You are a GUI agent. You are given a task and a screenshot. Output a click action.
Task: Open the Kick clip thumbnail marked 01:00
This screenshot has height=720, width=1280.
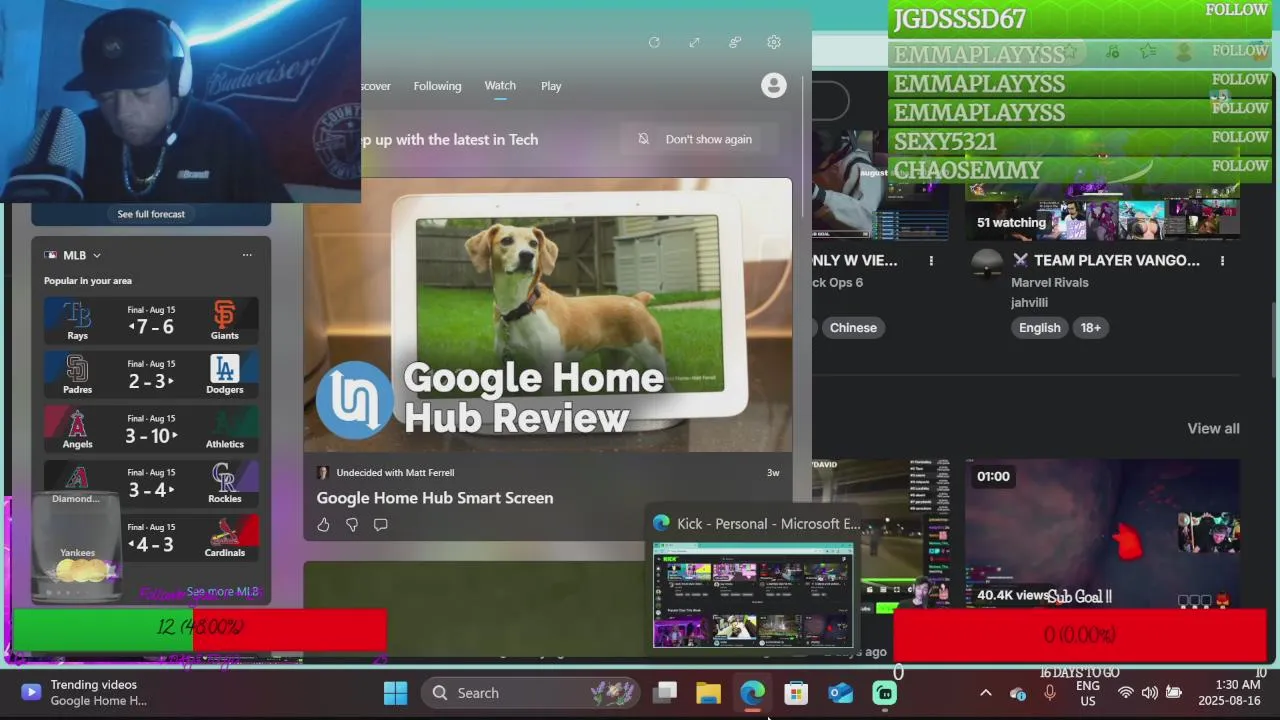pyautogui.click(x=1102, y=534)
